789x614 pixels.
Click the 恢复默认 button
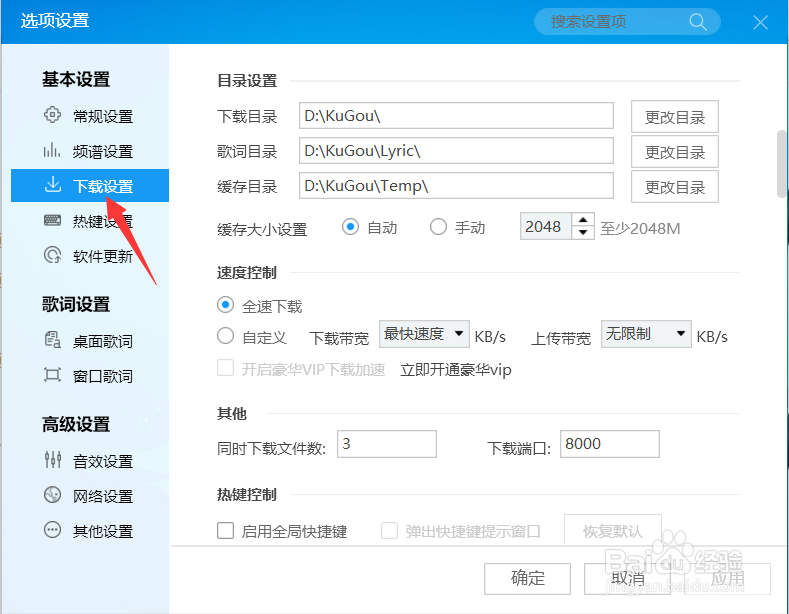pos(612,530)
